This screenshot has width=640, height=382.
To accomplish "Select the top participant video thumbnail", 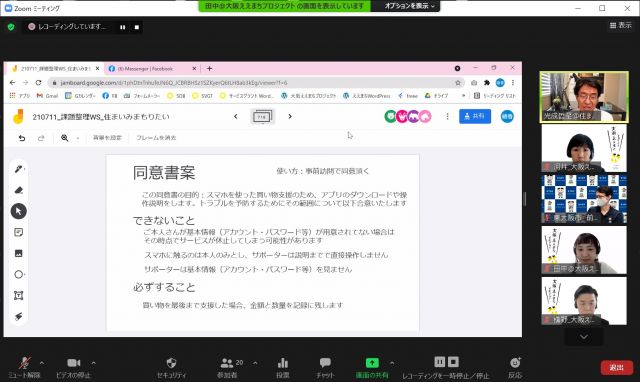I will point(584,97).
